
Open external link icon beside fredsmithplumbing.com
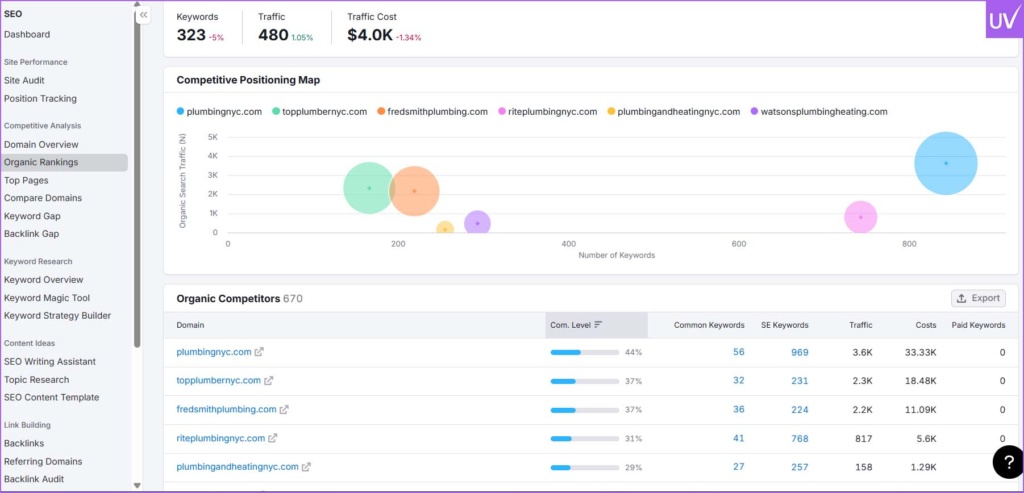[285, 409]
